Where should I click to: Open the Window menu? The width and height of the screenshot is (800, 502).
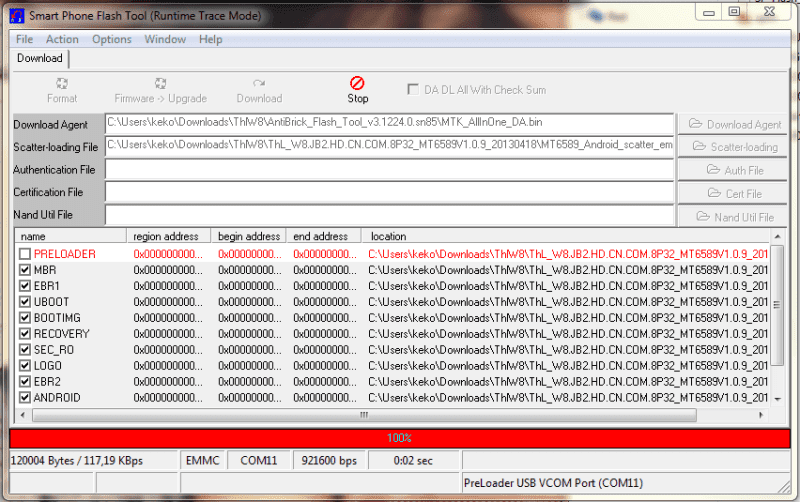click(x=165, y=39)
